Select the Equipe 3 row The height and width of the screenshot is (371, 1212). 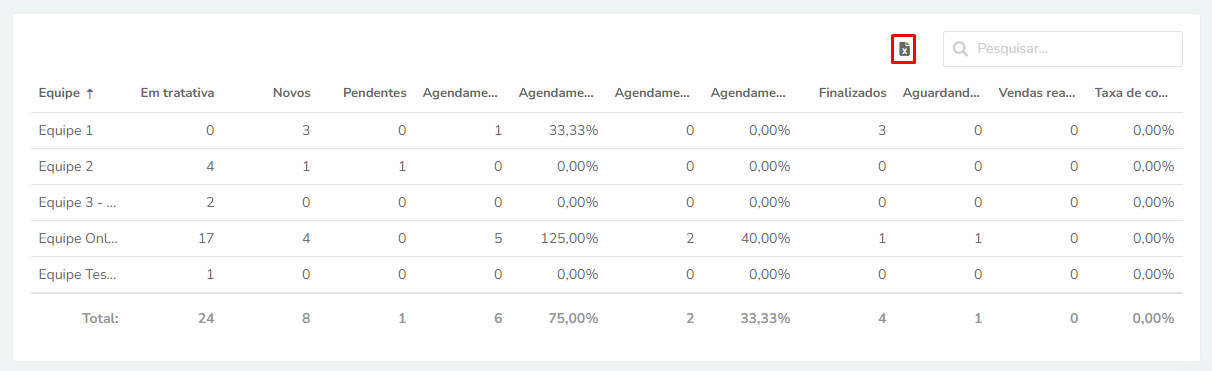click(x=606, y=202)
